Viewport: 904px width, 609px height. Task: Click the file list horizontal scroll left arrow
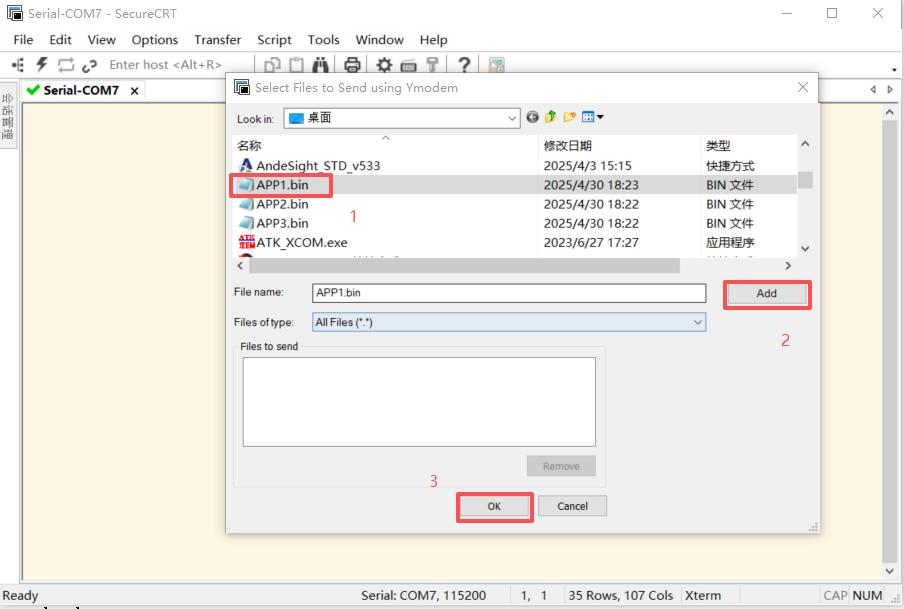point(240,265)
